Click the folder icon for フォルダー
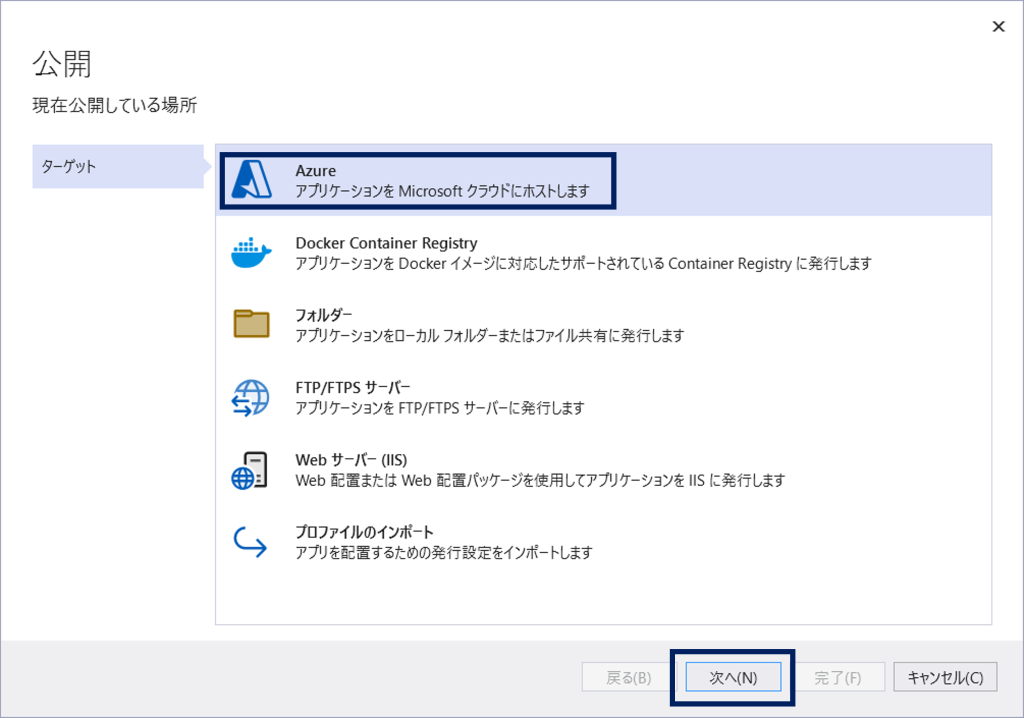The width and height of the screenshot is (1024, 718). tap(251, 323)
